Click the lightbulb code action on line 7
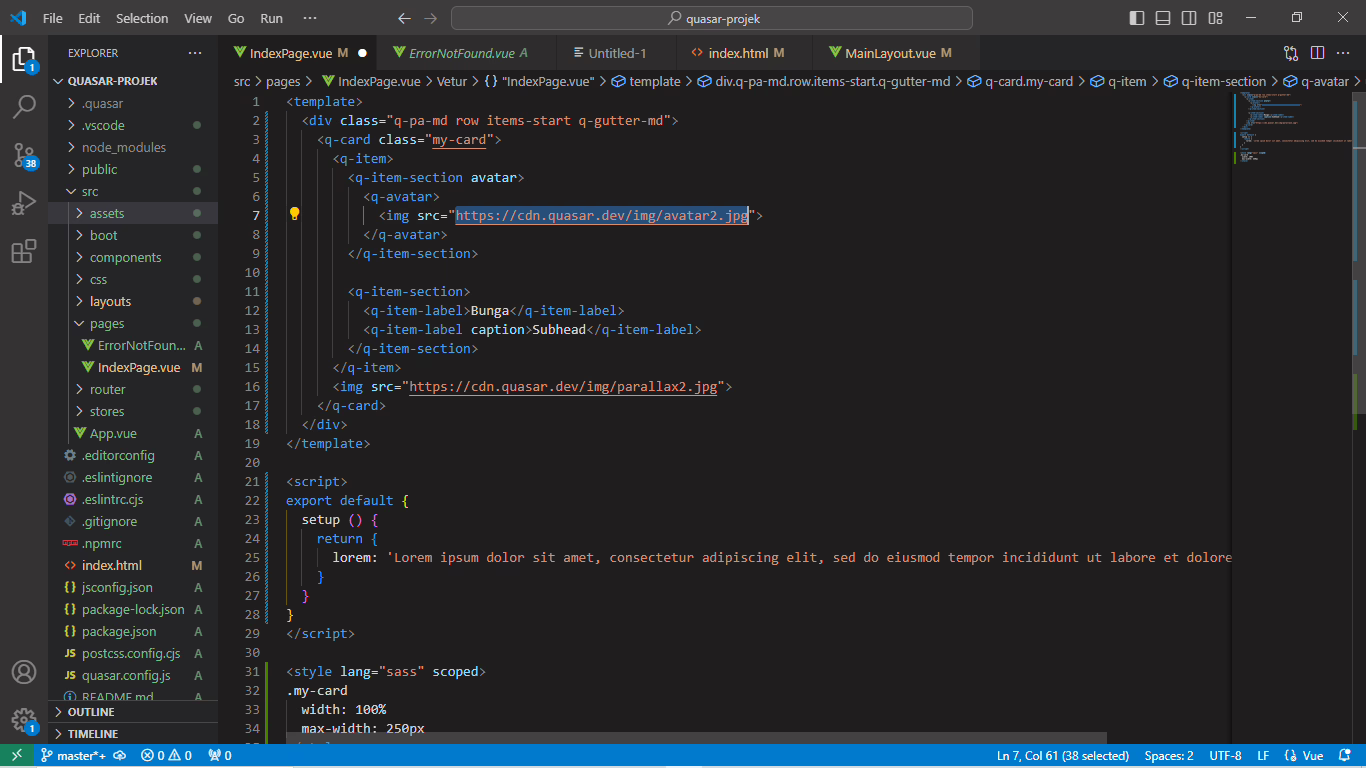Viewport: 1366px width, 768px height. click(x=295, y=214)
